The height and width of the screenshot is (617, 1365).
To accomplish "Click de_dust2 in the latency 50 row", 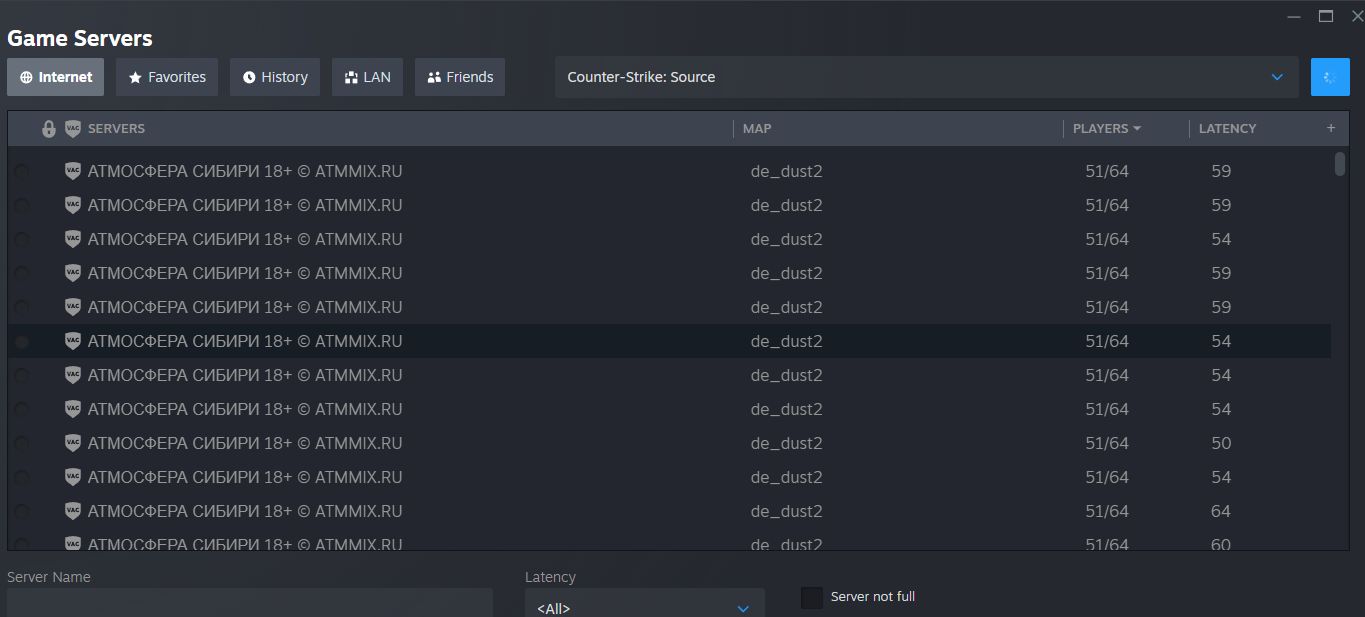I will pos(786,443).
